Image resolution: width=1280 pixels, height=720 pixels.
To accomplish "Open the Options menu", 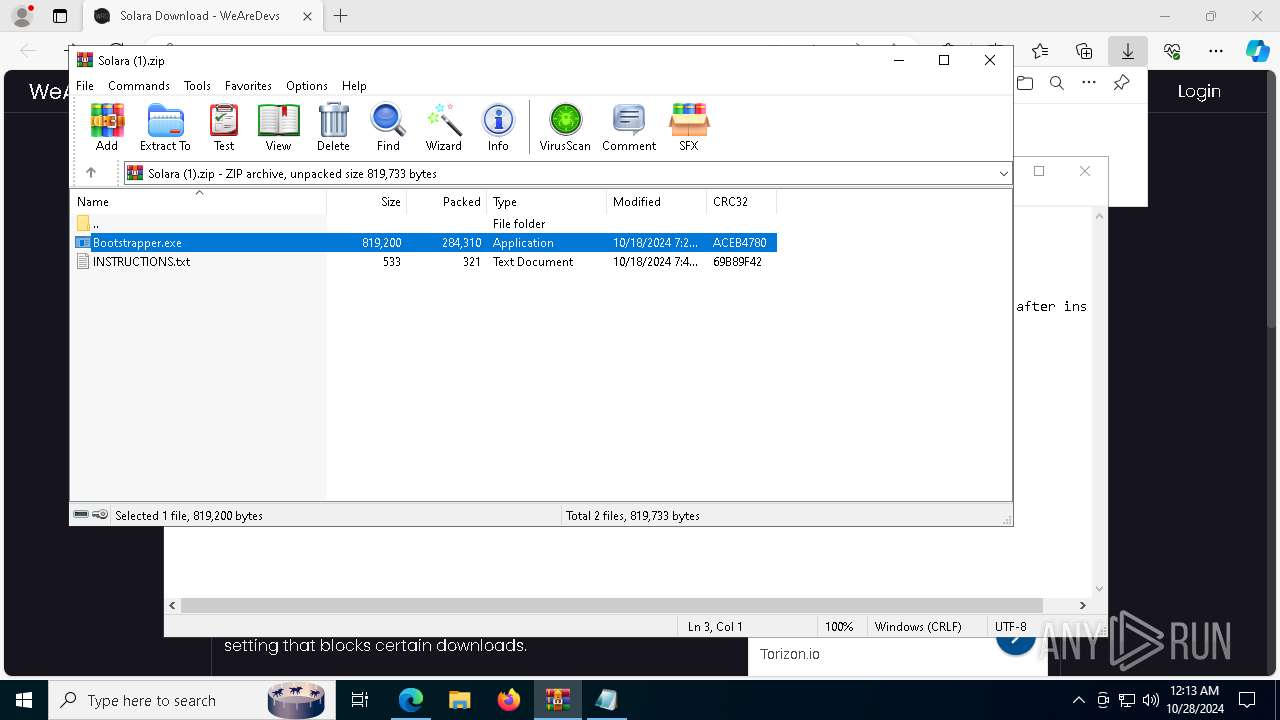I will 307,86.
